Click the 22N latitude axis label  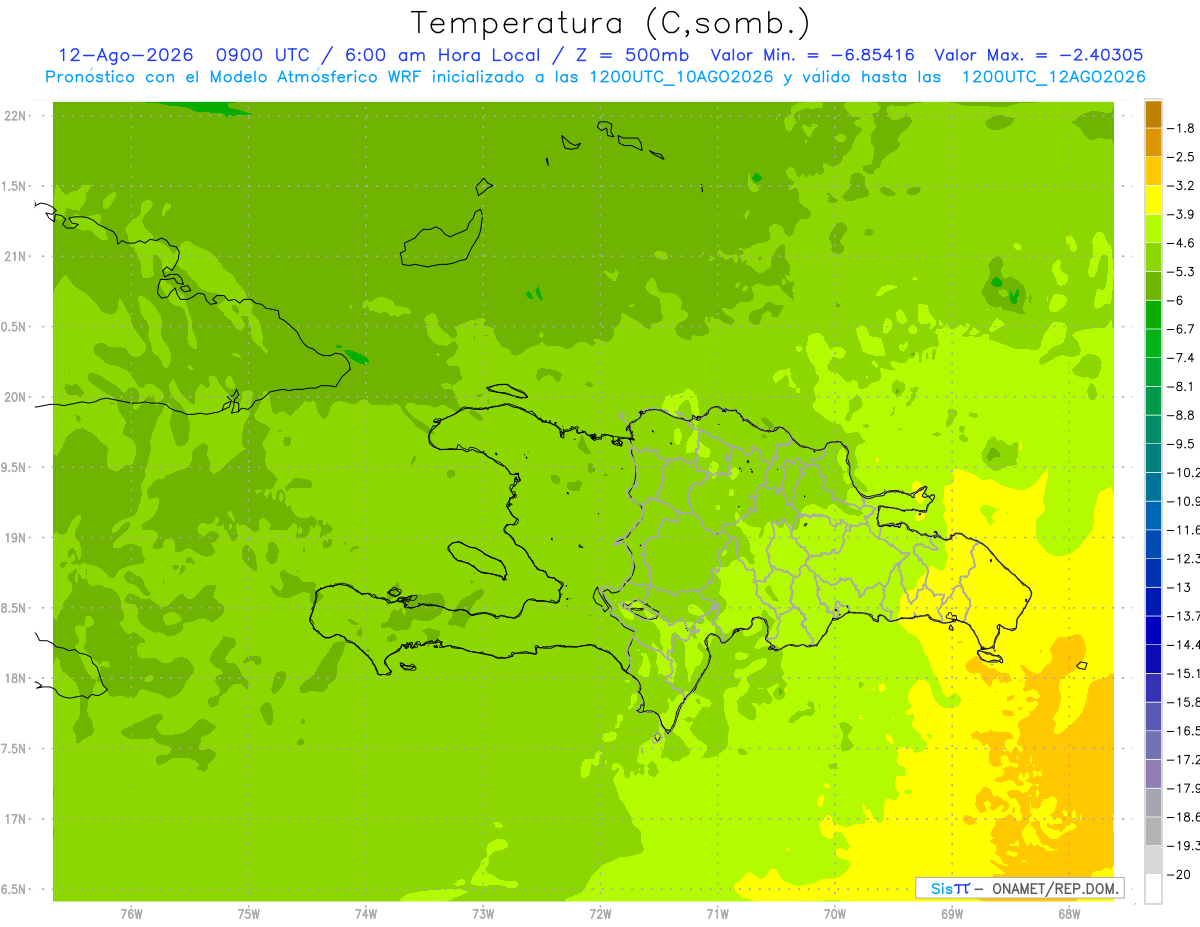16,116
